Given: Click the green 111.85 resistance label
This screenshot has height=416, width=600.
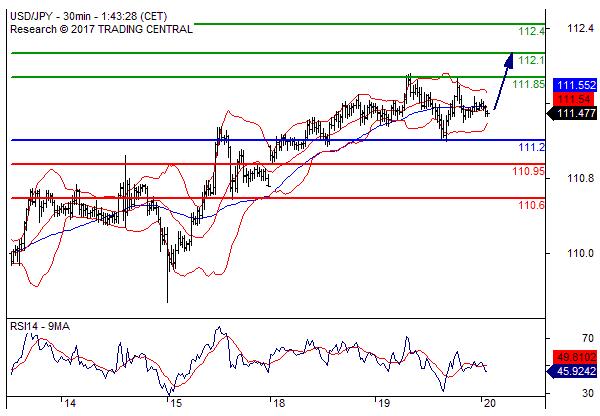Looking at the screenshot, I should point(528,84).
